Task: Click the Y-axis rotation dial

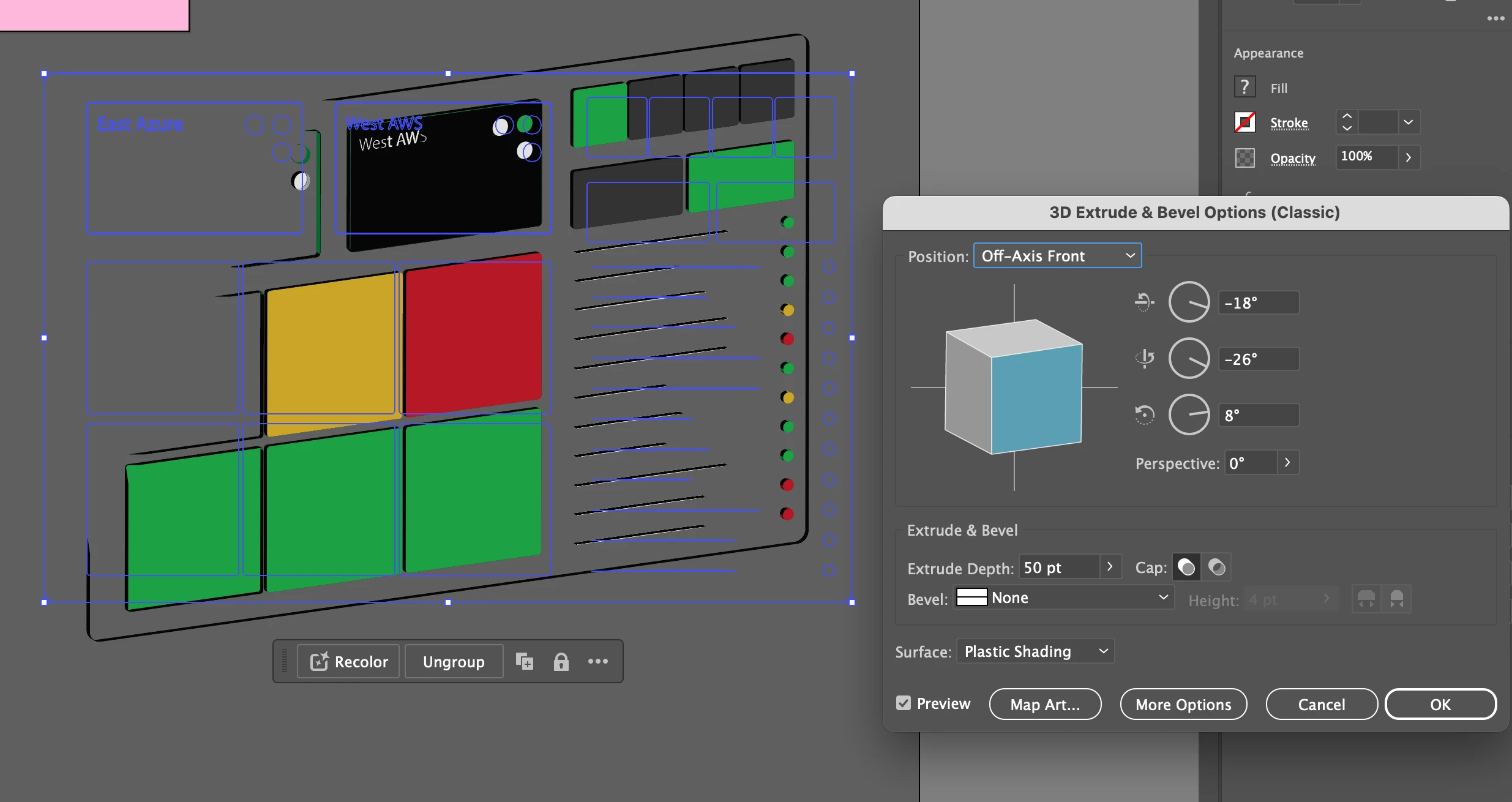Action: click(1189, 359)
